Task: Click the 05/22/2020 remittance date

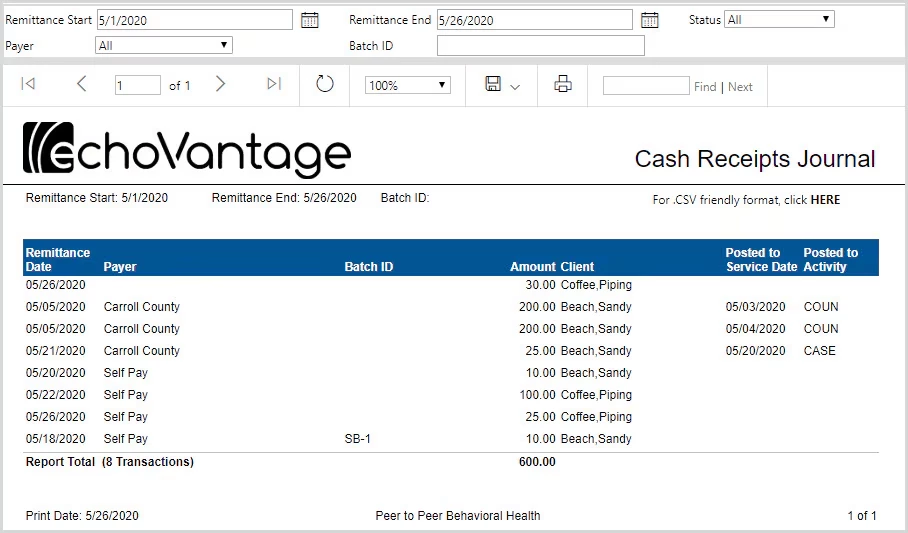Action: coord(56,395)
